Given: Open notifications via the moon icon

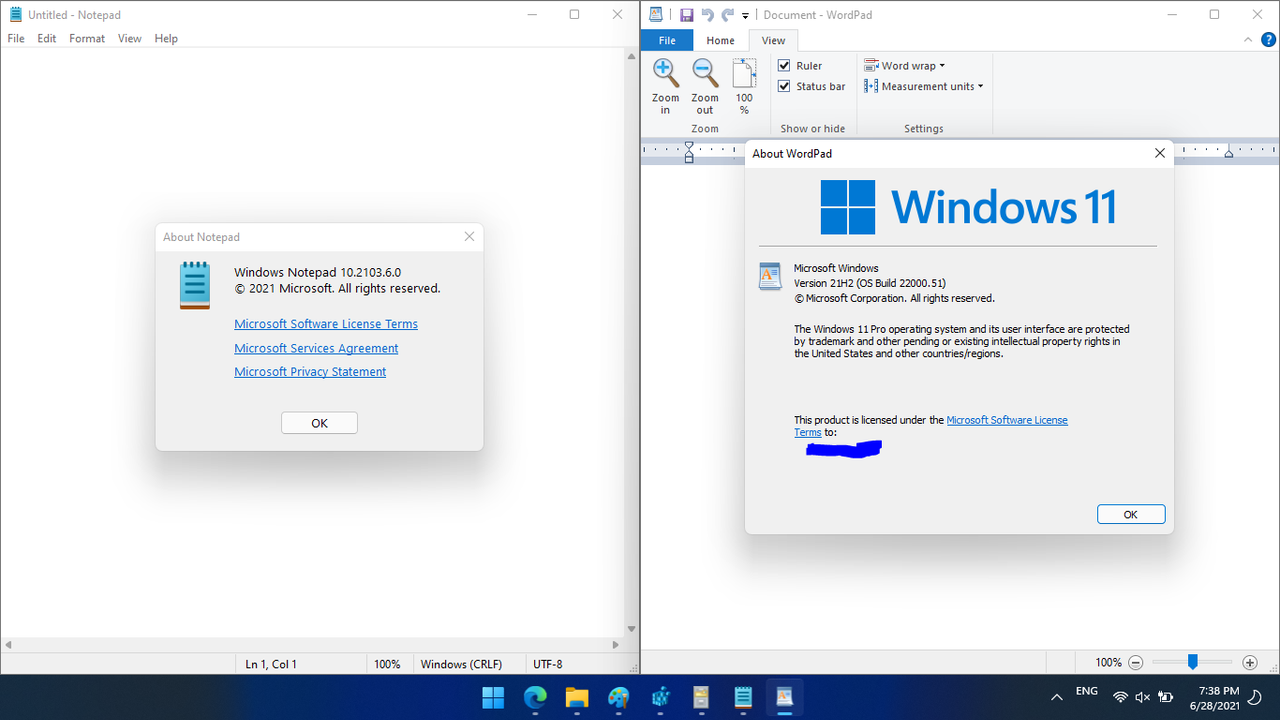Looking at the screenshot, I should 1255,697.
